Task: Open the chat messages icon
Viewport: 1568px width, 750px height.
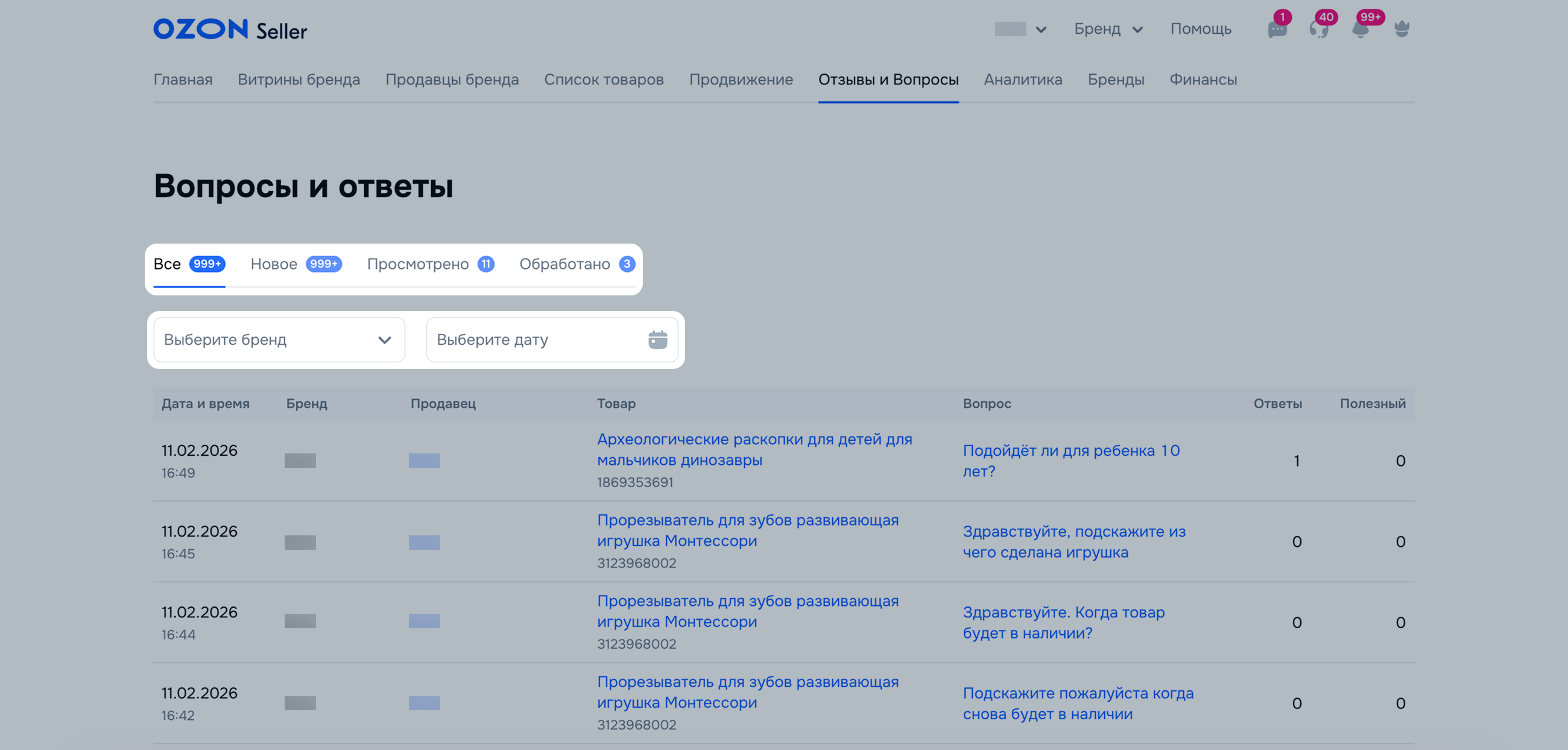Action: (1277, 29)
